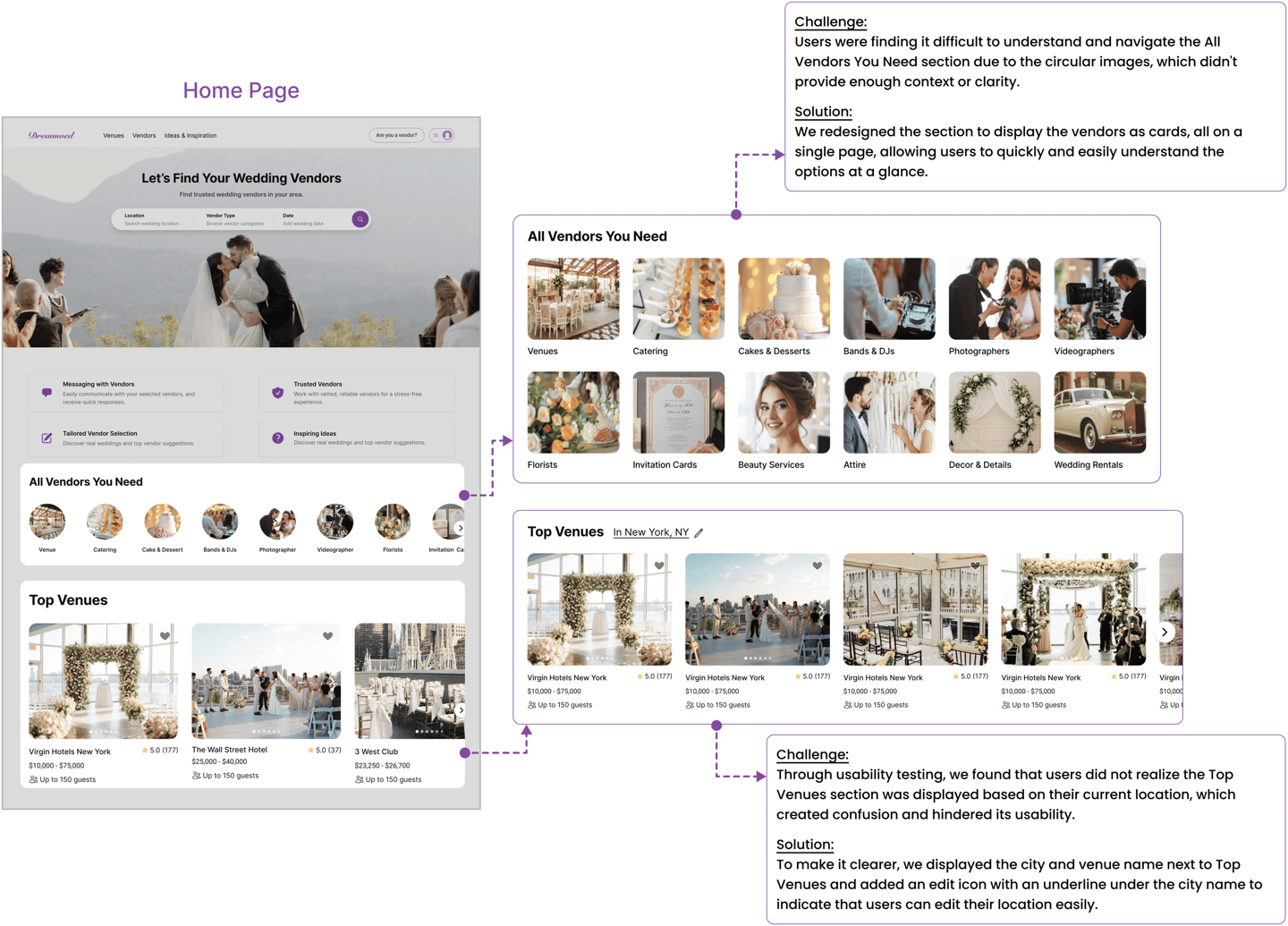Open the Messaging with Vendors feature card
Image resolution: width=1288 pixels, height=926 pixels.
click(125, 393)
